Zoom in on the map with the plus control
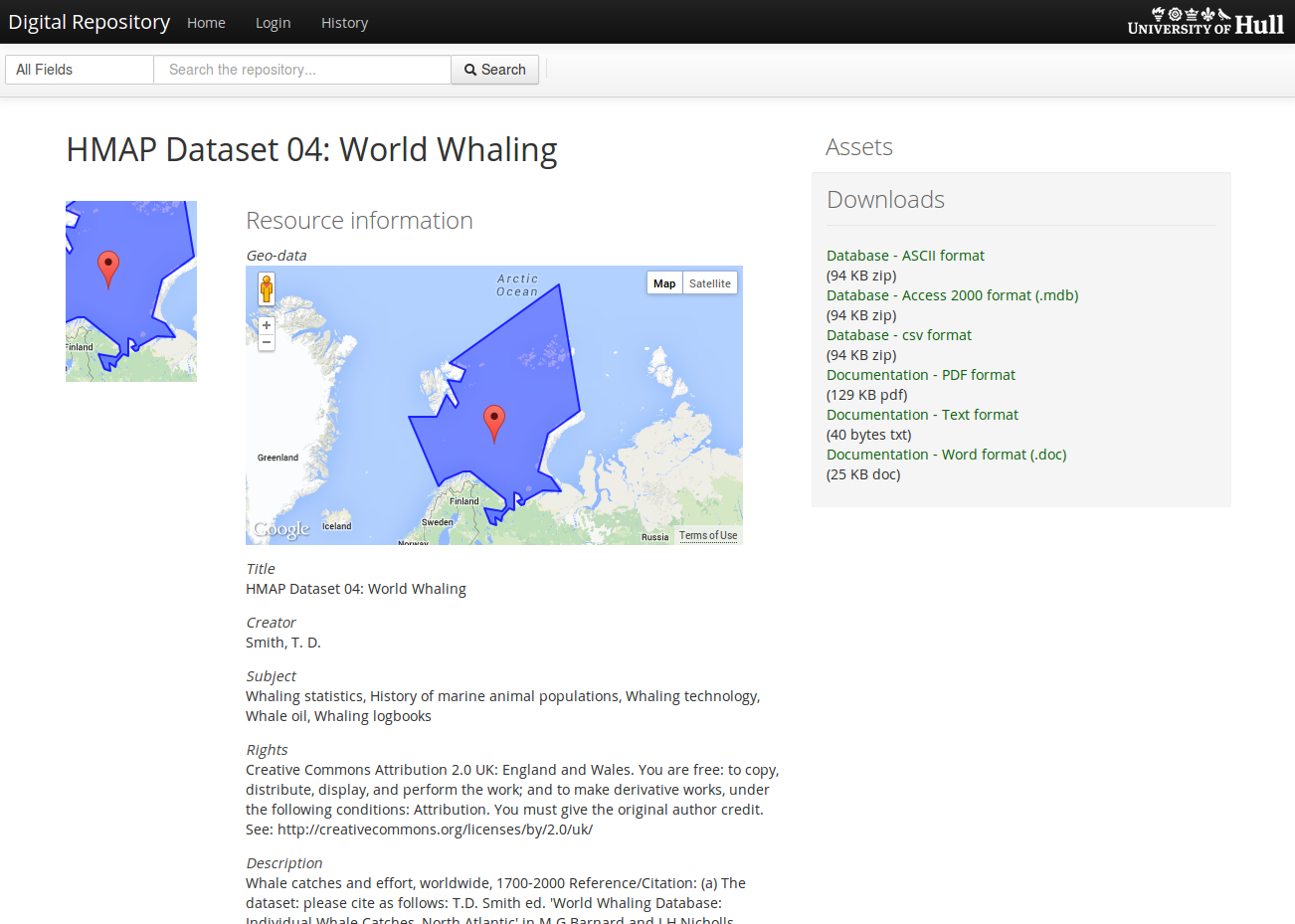The height and width of the screenshot is (924, 1295). coord(266,324)
